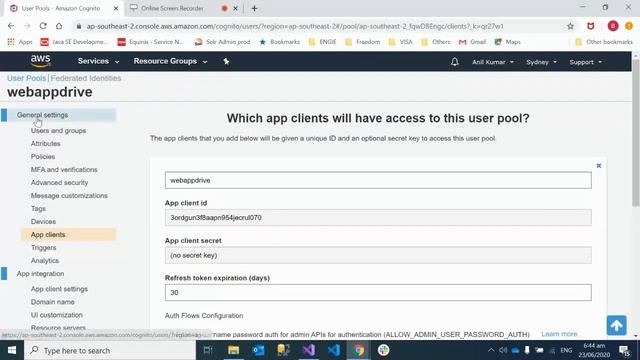
Task: Open the Apps bookmark shortcut
Action: click(20, 42)
